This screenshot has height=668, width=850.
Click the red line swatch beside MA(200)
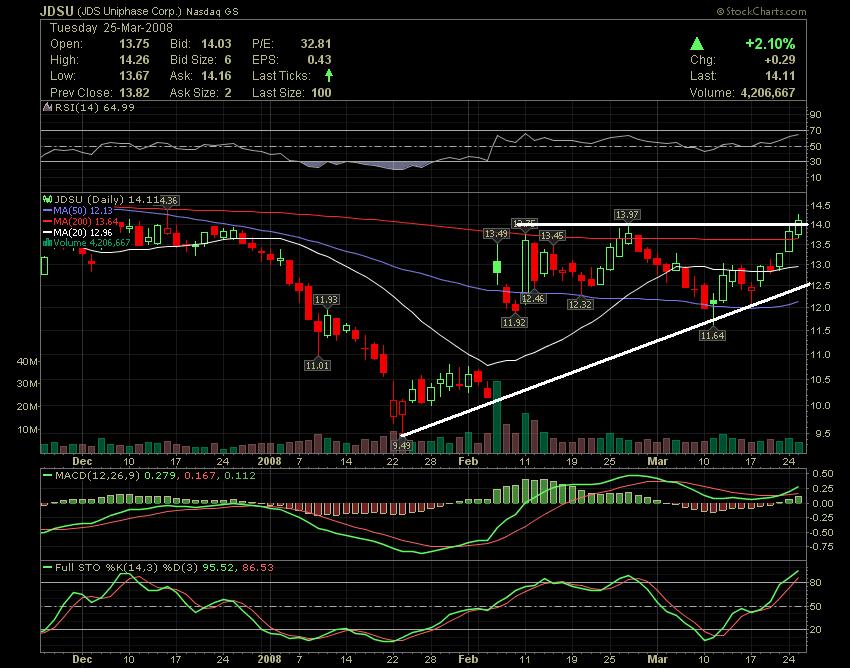pyautogui.click(x=47, y=222)
